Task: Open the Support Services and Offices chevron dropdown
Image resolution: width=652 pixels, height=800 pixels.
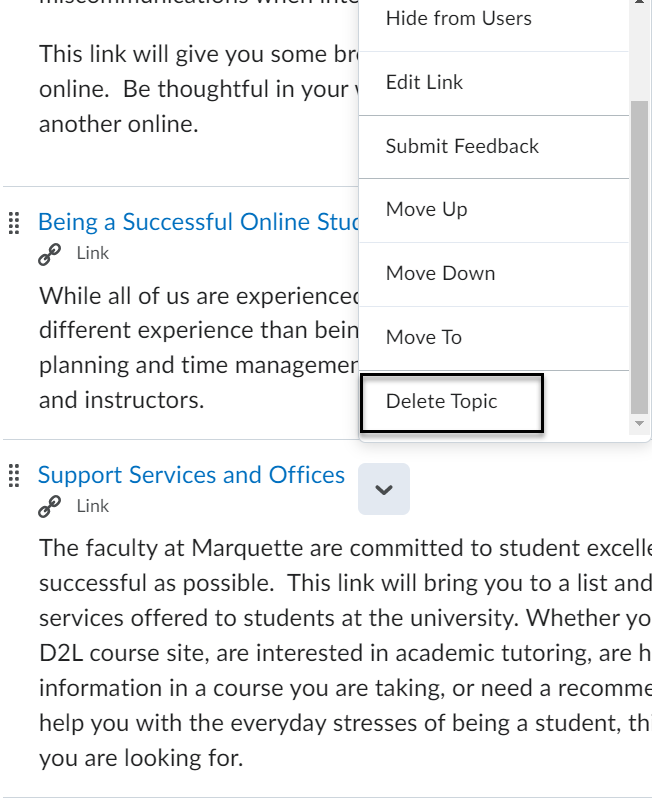Action: [384, 489]
